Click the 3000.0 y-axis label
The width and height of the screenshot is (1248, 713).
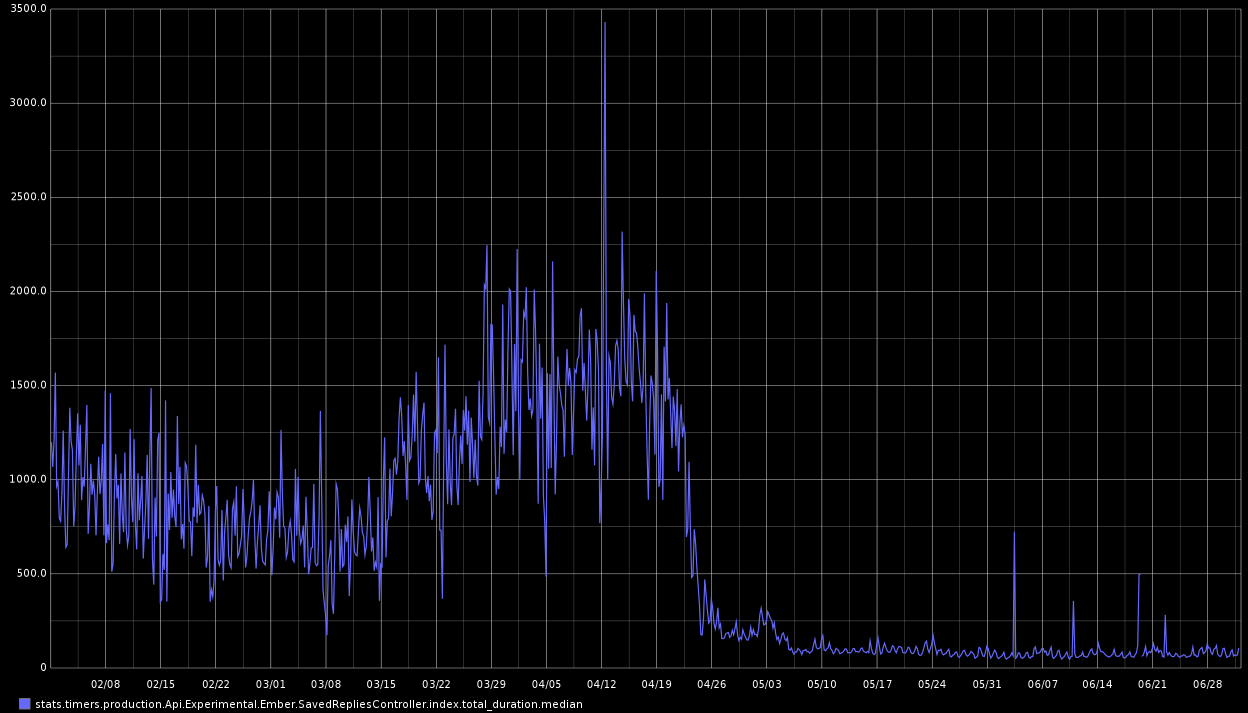(27, 103)
